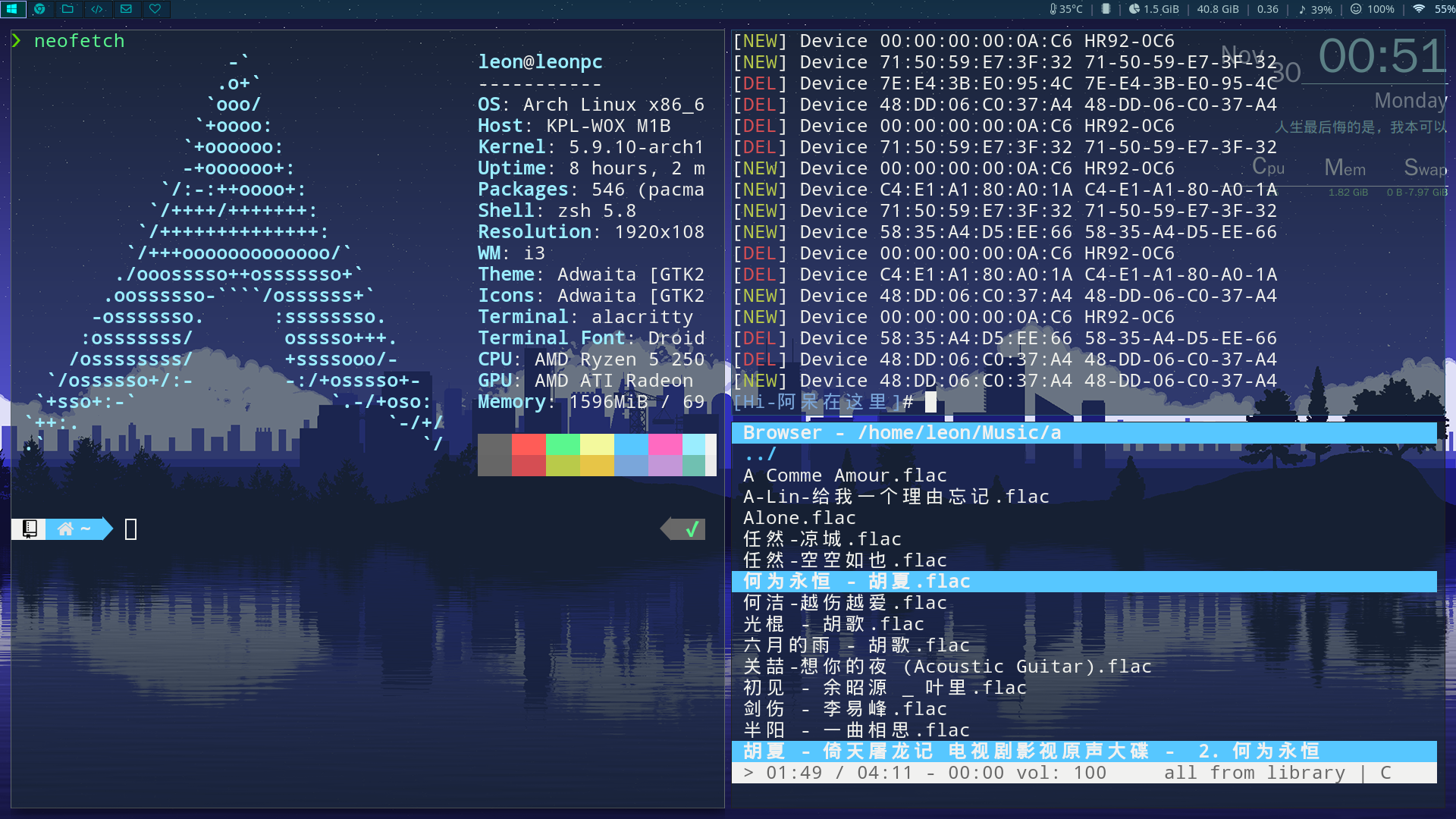1456x819 pixels.
Task: Click the green checkmark status in zsh prompt
Action: click(x=692, y=529)
